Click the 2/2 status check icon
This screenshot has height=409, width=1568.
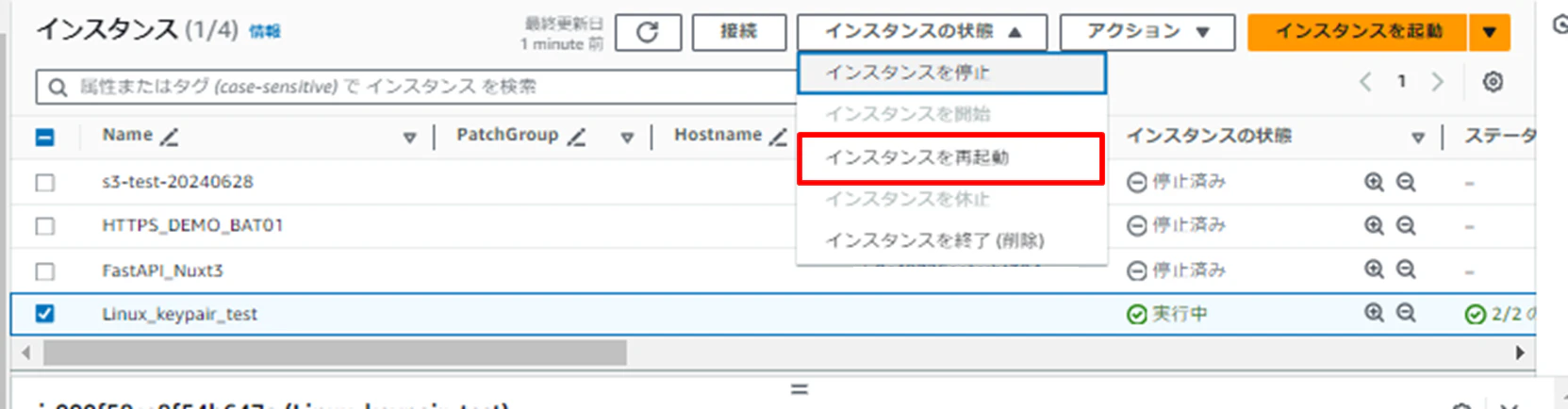1476,315
